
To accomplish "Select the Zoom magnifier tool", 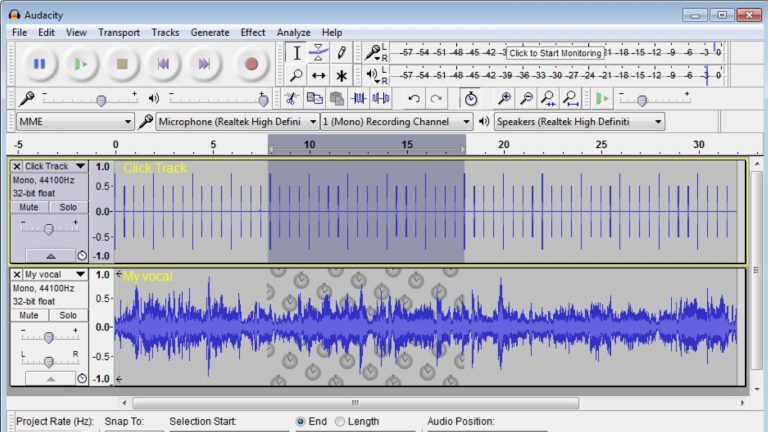I will (x=296, y=75).
